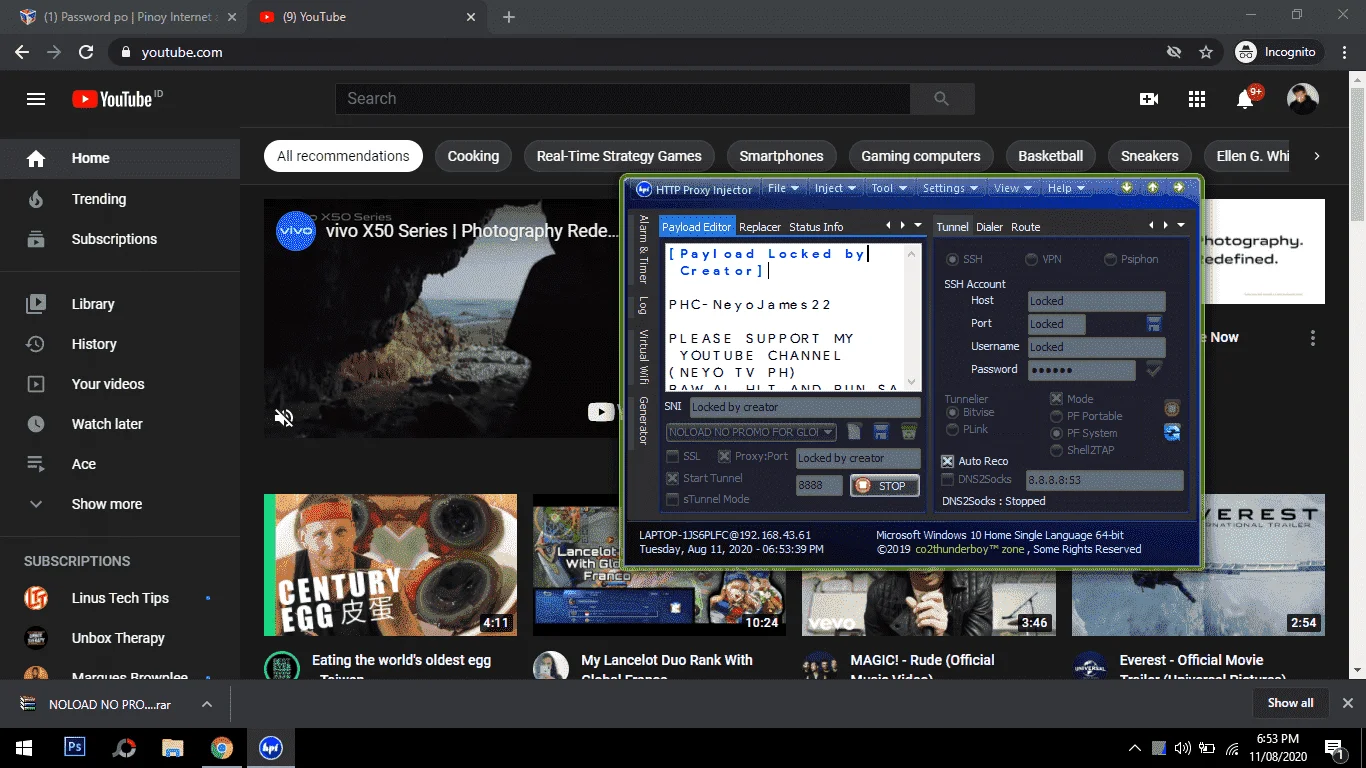Viewport: 1366px width, 768px height.
Task: Click the blue save disk icon under SNI
Action: tap(881, 432)
